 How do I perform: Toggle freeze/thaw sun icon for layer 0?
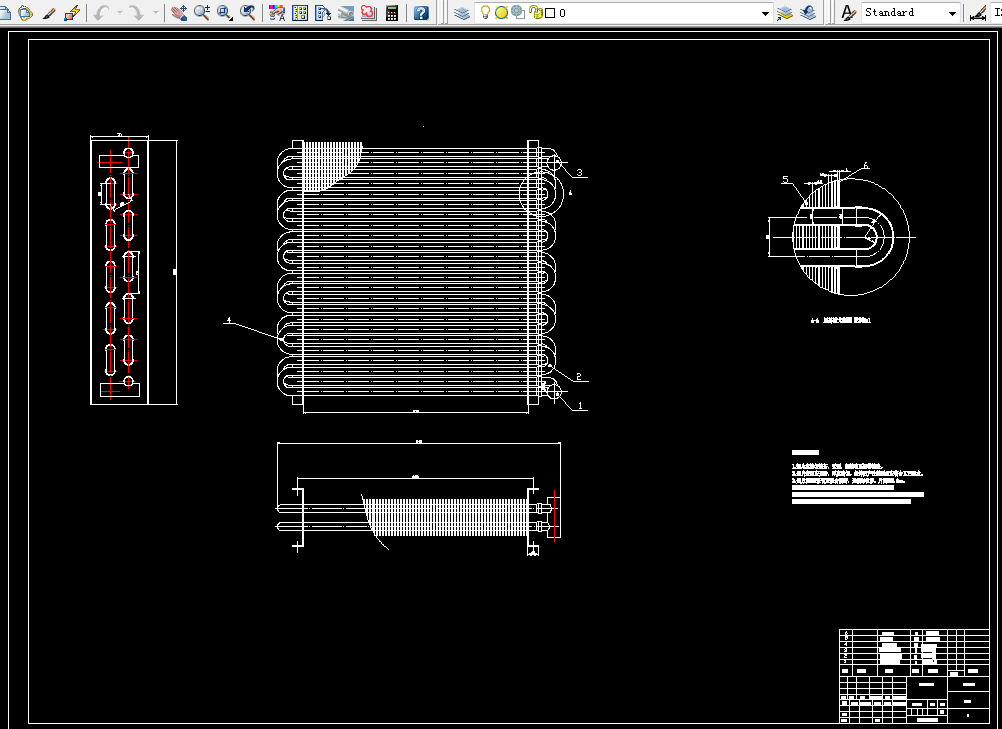tap(502, 13)
